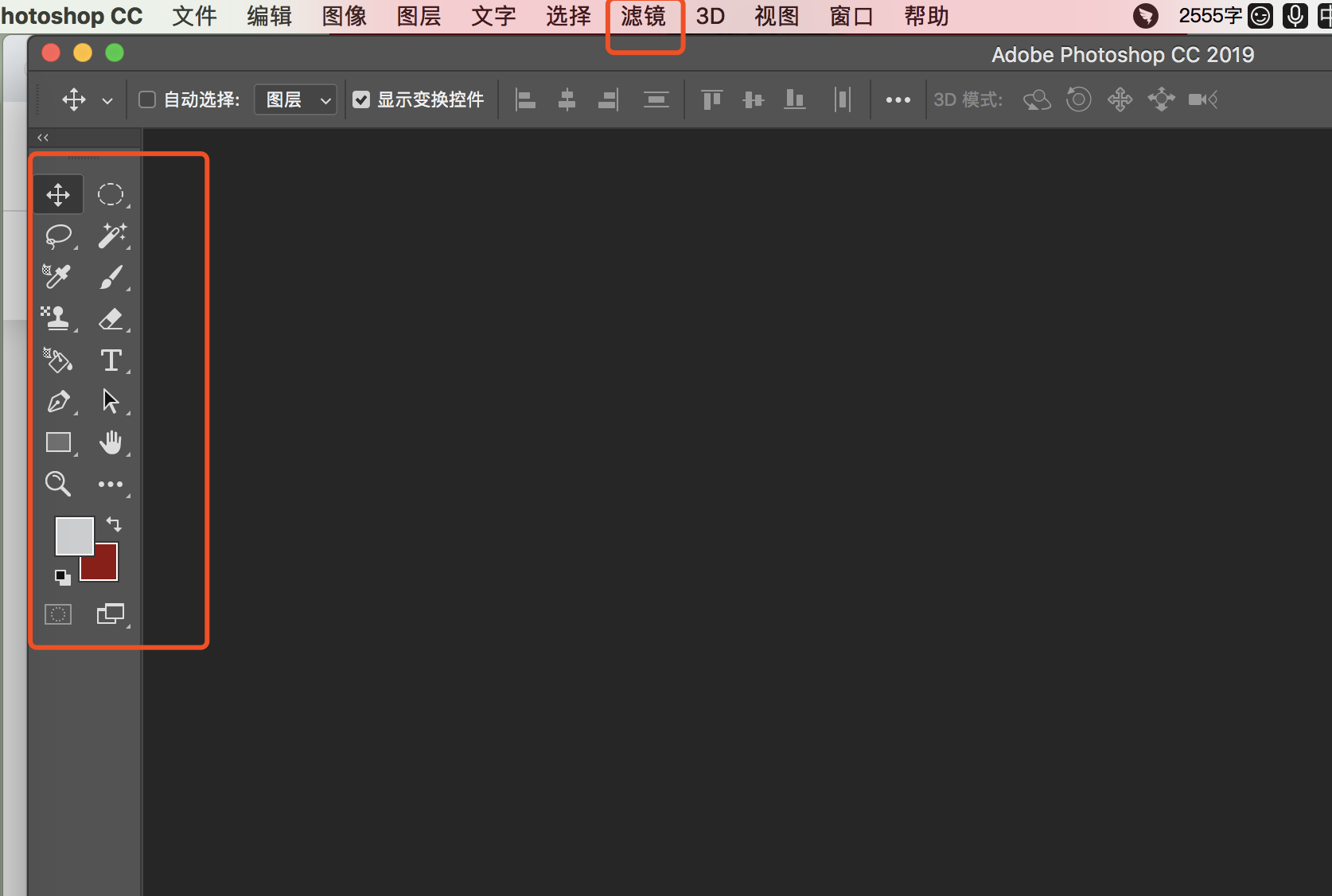
Task: Select the Hand tool
Action: [111, 442]
